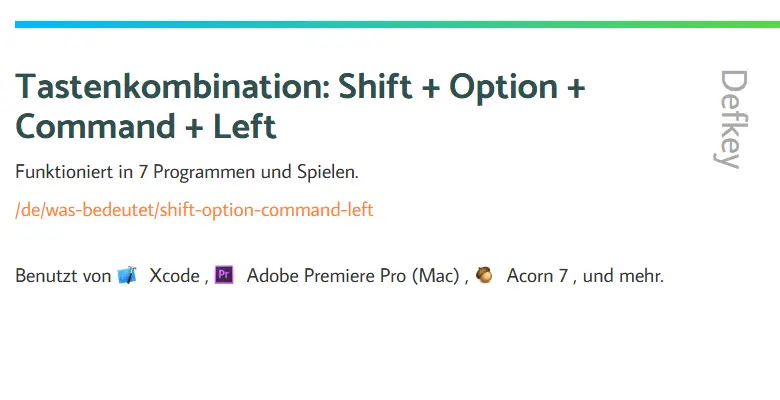Open the Acorn 7 text link
This screenshot has width=780, height=400.
coord(537,276)
